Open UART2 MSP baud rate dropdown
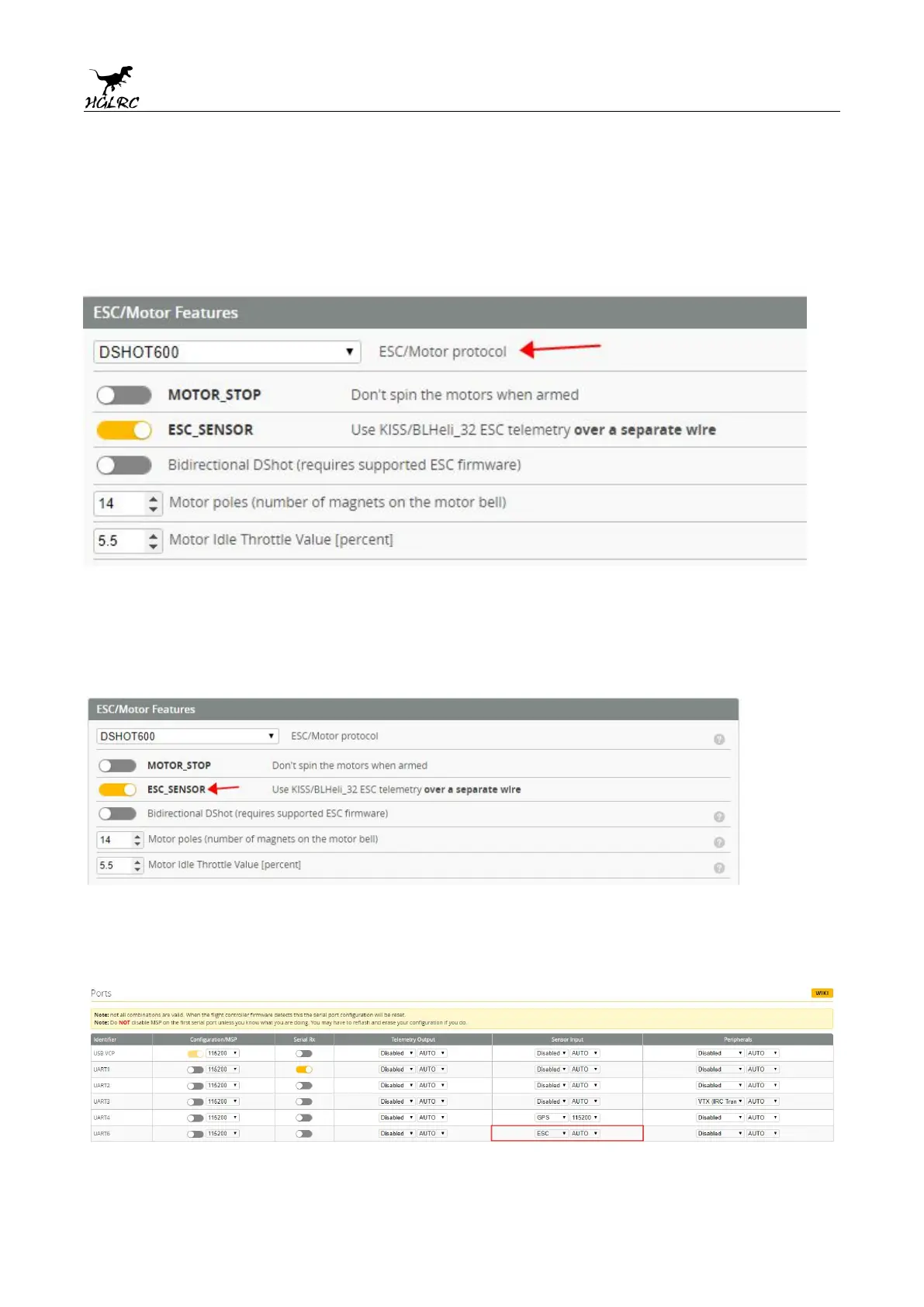The image size is (924, 1307). point(223,1086)
